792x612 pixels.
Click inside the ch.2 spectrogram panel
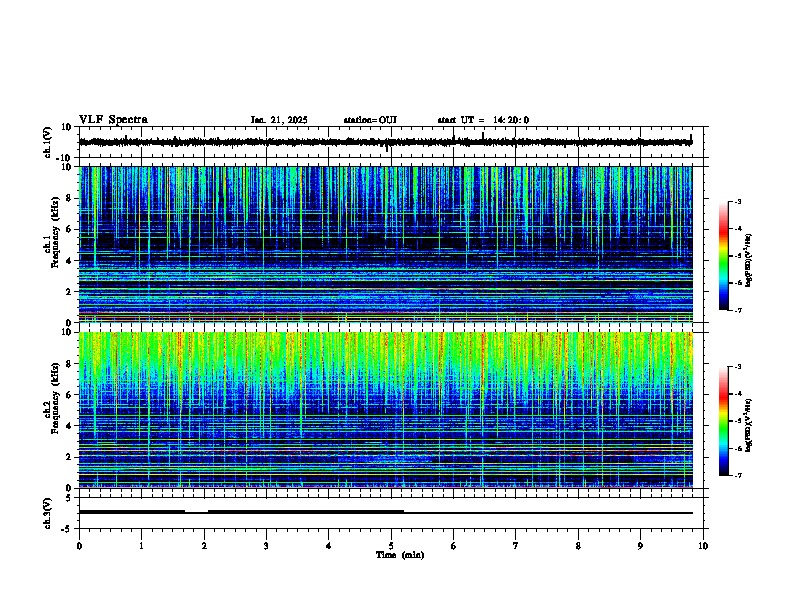[x=385, y=410]
